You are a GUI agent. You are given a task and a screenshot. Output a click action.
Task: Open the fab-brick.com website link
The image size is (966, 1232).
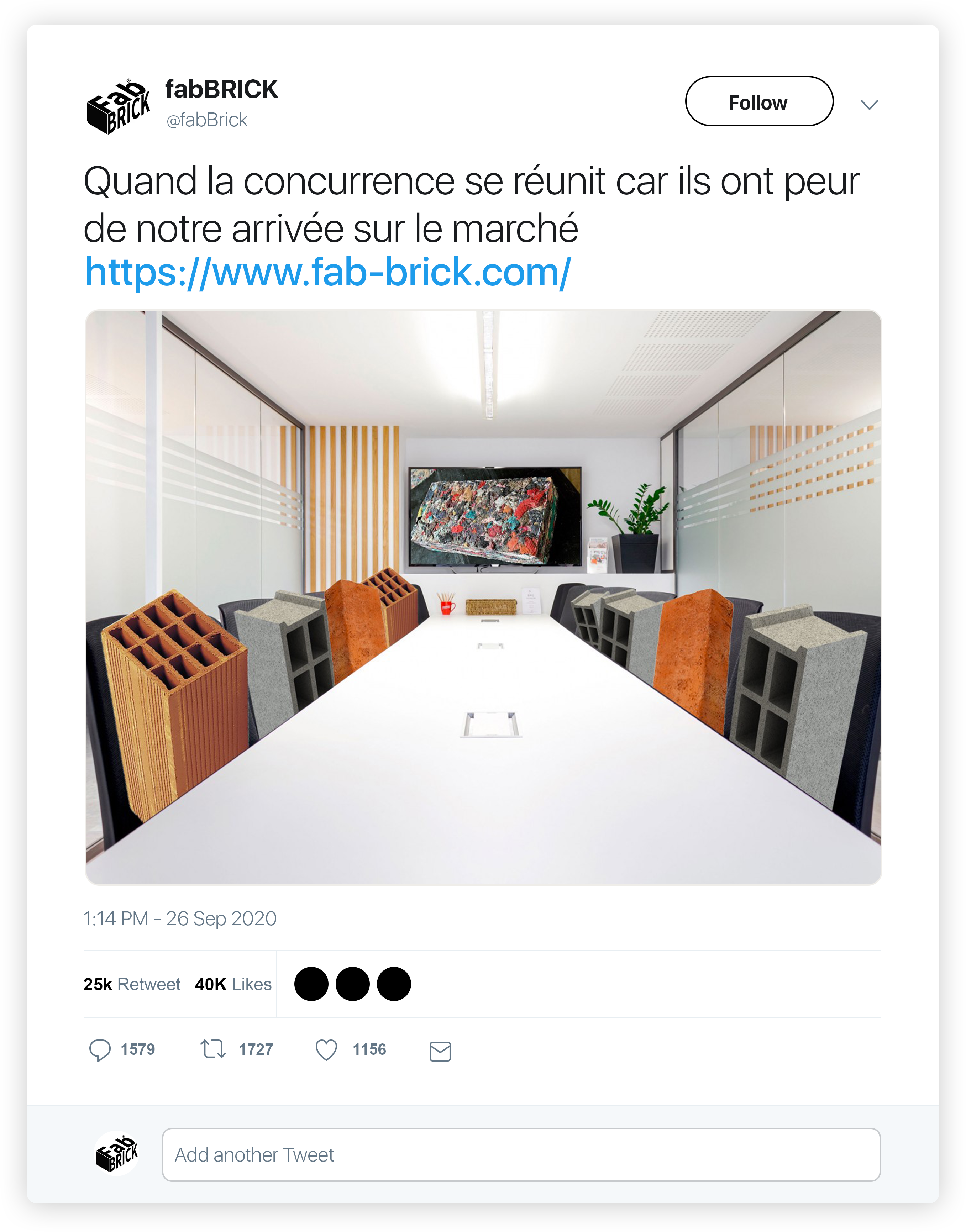coord(327,273)
